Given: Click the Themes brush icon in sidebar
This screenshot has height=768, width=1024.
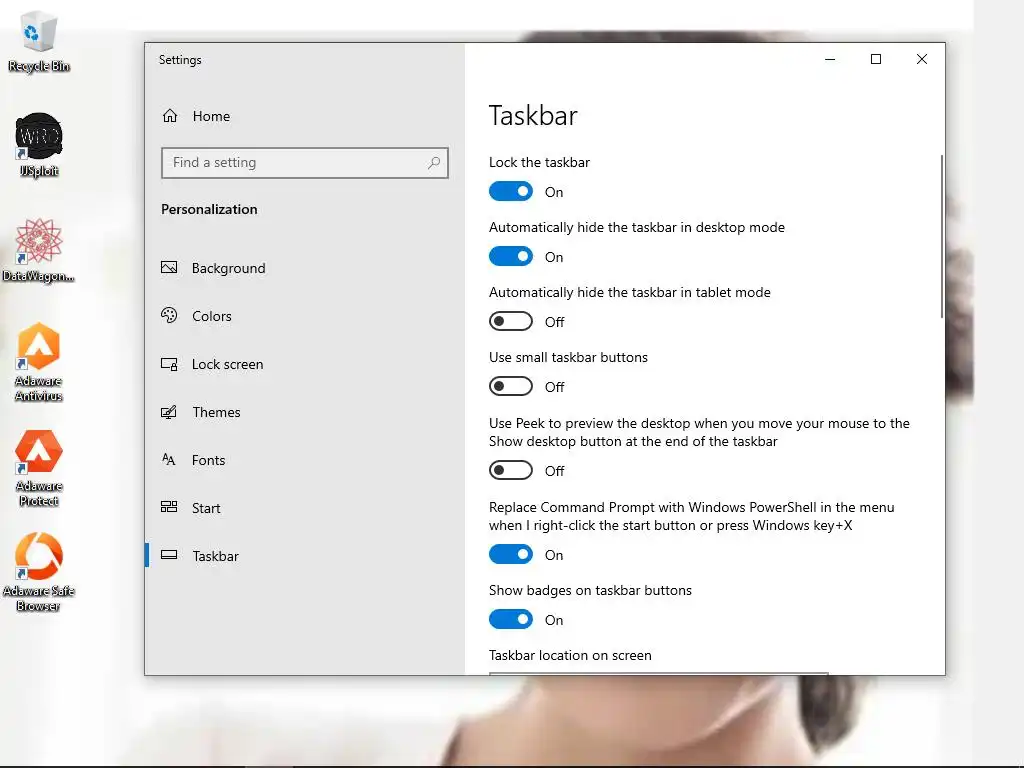Looking at the screenshot, I should [x=169, y=412].
